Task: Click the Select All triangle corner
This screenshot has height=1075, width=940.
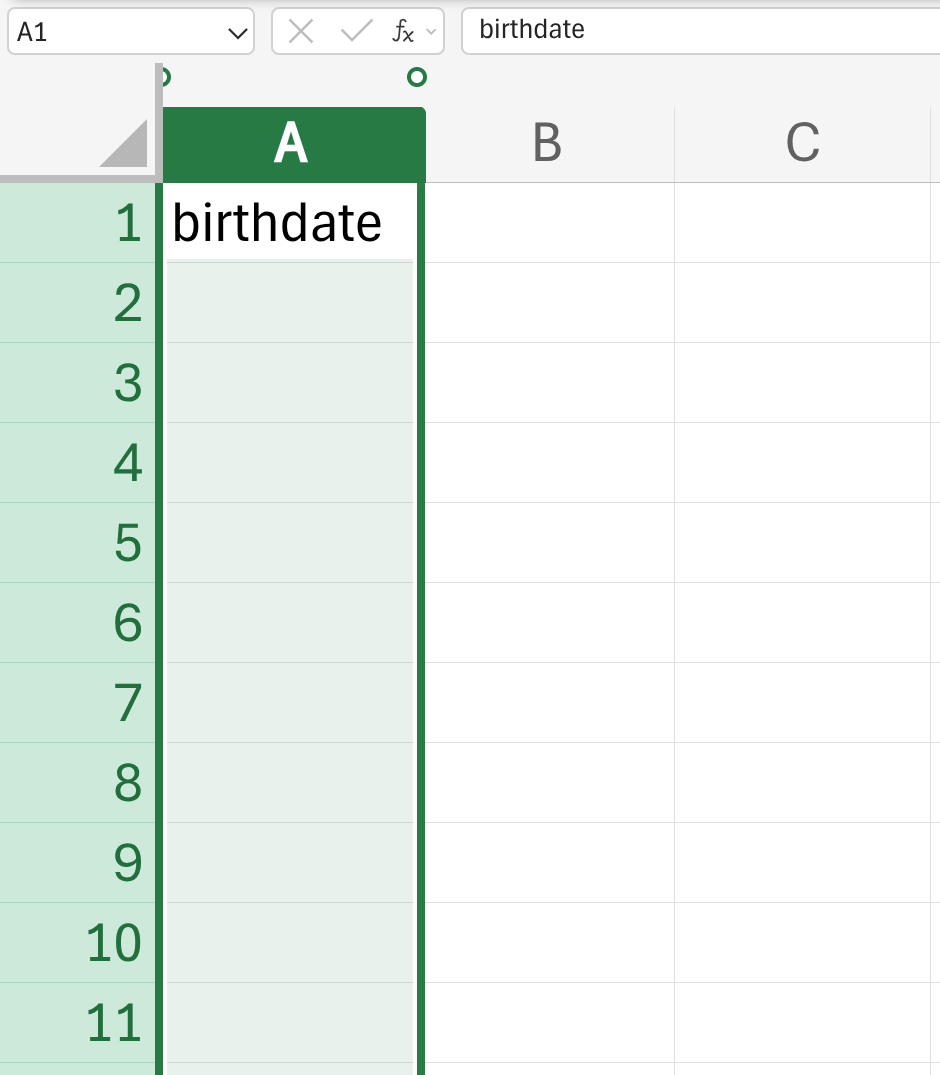Action: [x=124, y=143]
